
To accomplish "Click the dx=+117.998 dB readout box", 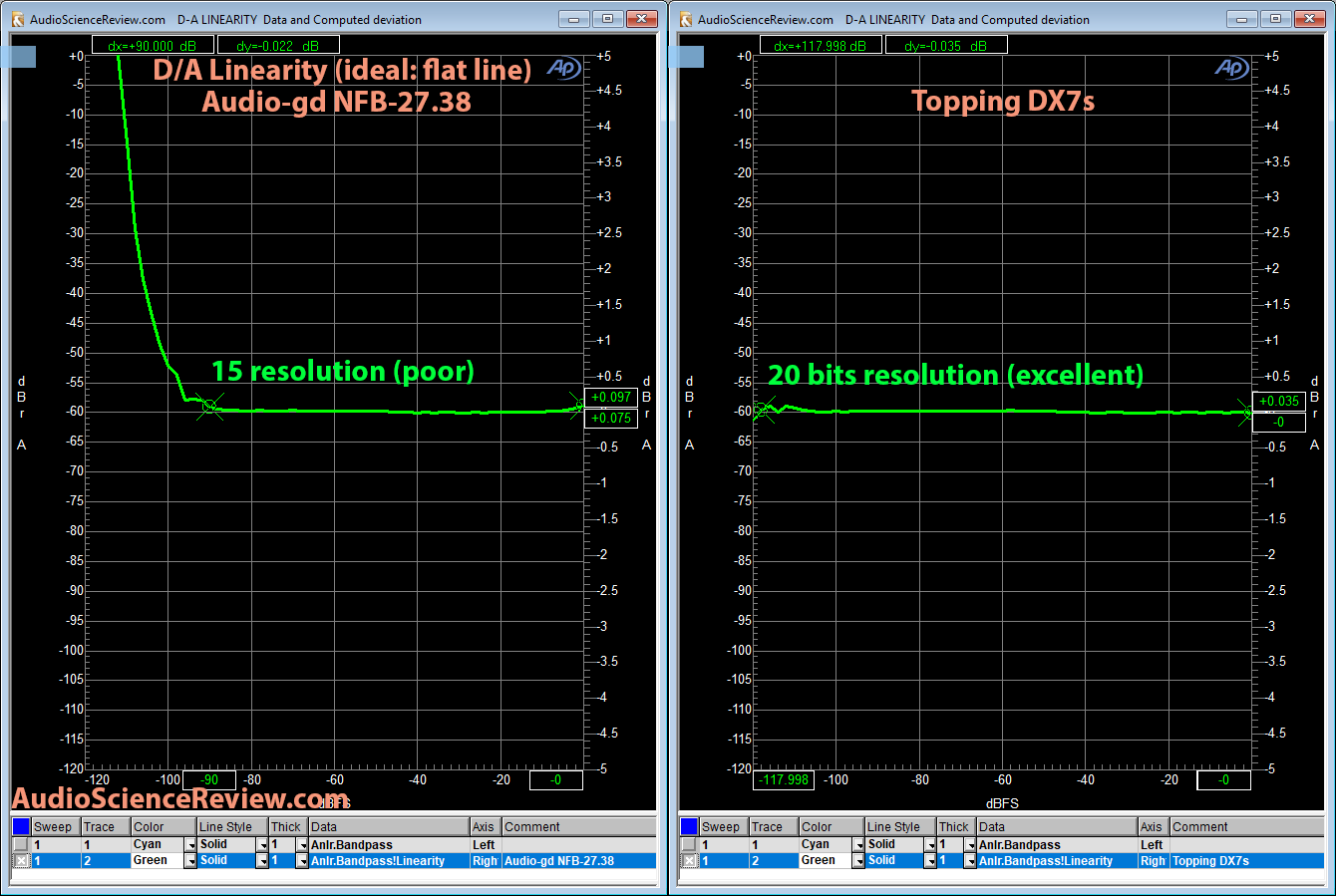I will point(821,45).
